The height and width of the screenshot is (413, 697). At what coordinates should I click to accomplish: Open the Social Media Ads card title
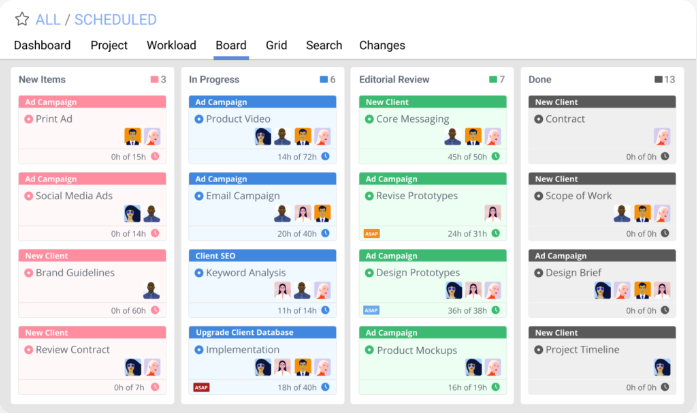(x=74, y=196)
